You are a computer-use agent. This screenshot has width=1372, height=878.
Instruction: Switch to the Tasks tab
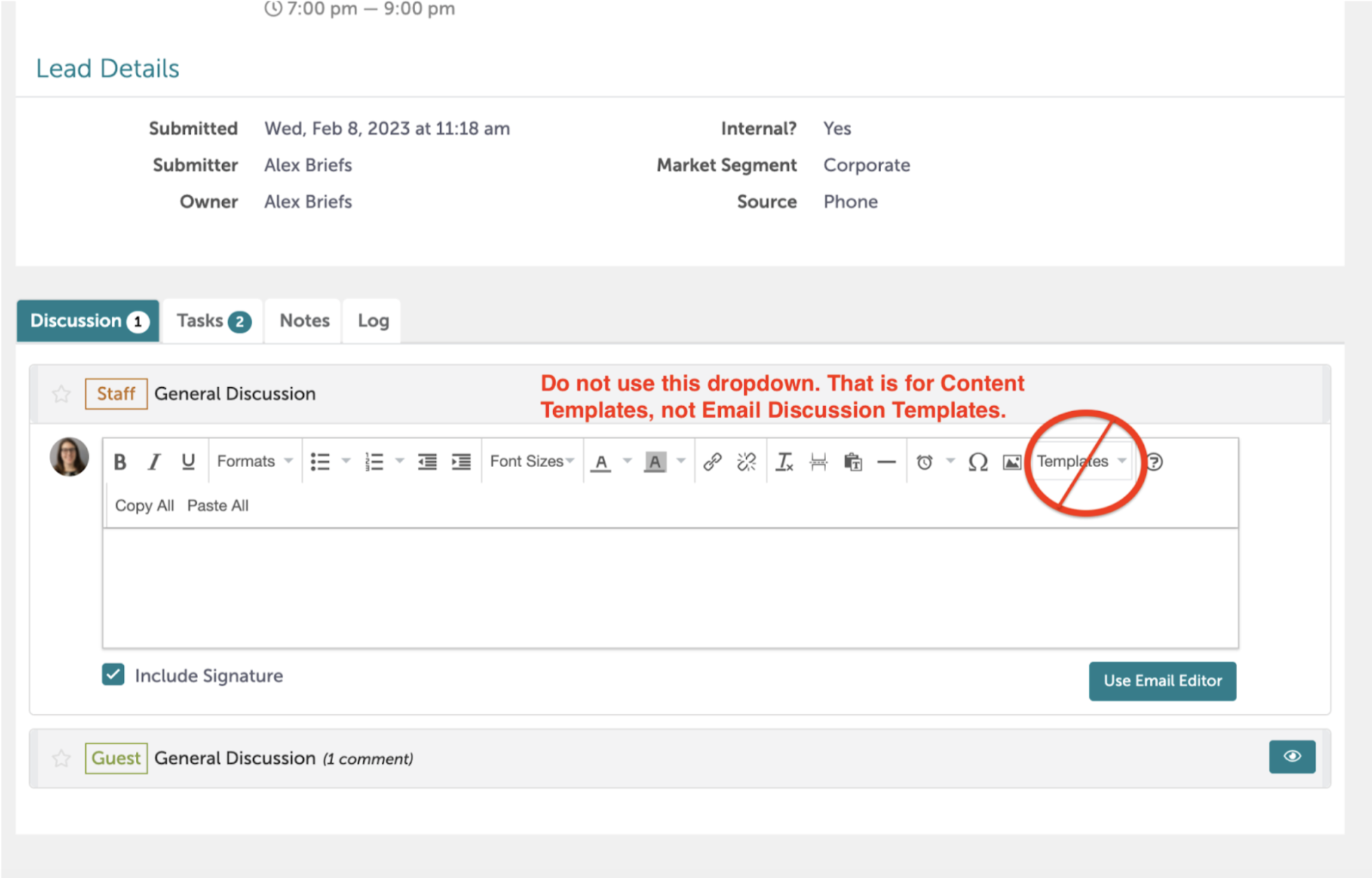point(213,321)
